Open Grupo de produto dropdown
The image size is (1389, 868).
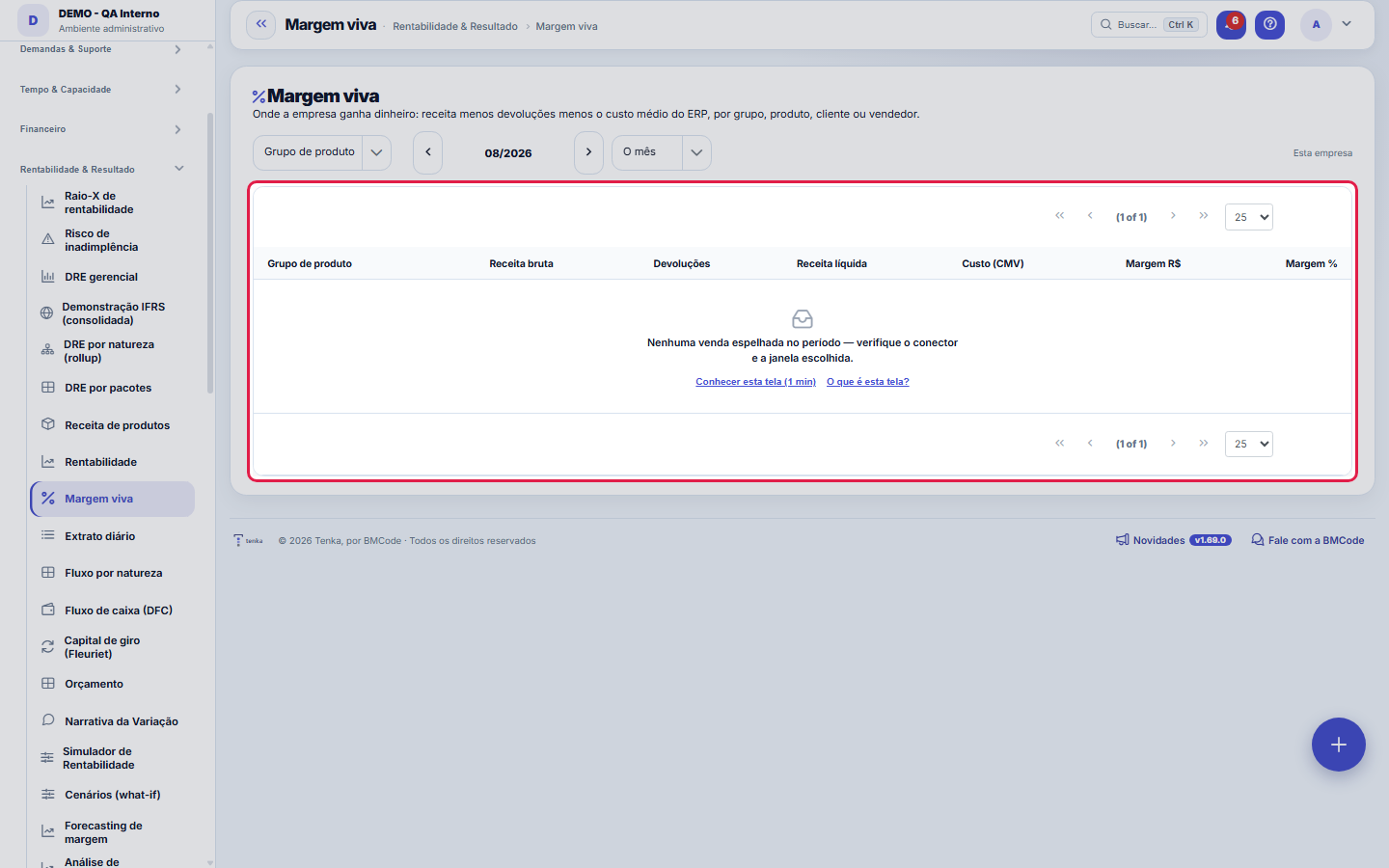pos(322,152)
